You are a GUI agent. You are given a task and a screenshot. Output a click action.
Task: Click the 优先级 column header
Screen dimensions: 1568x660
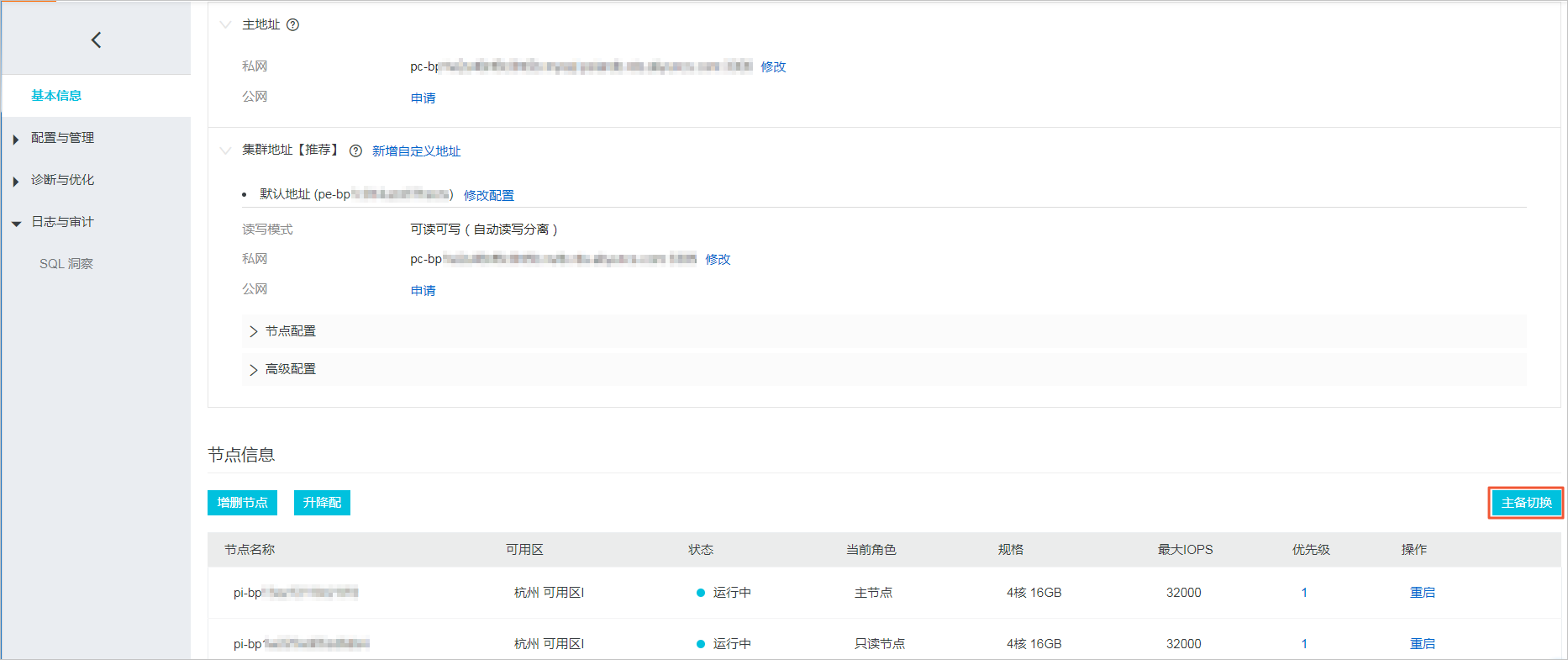coord(1311,550)
